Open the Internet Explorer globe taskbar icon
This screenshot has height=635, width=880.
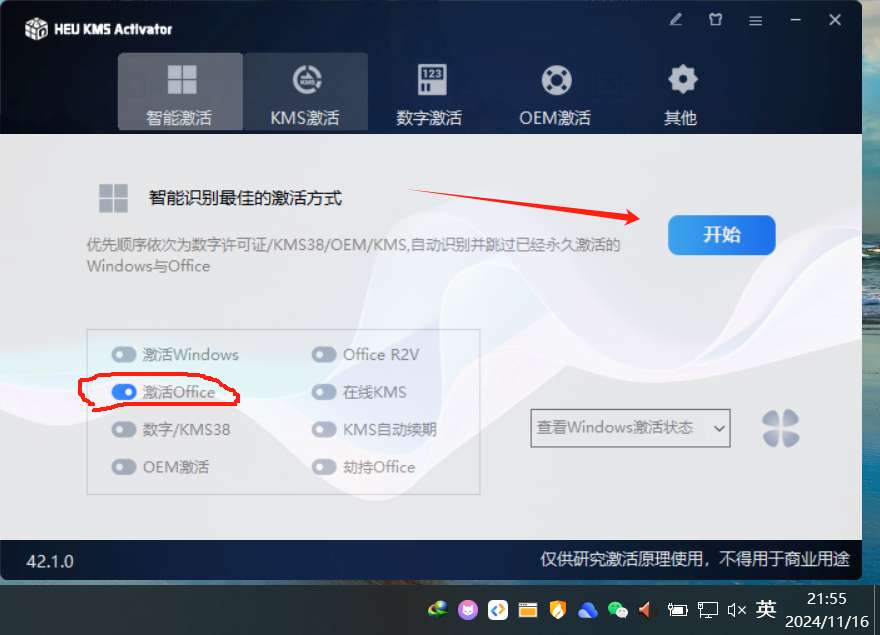[x=438, y=609]
